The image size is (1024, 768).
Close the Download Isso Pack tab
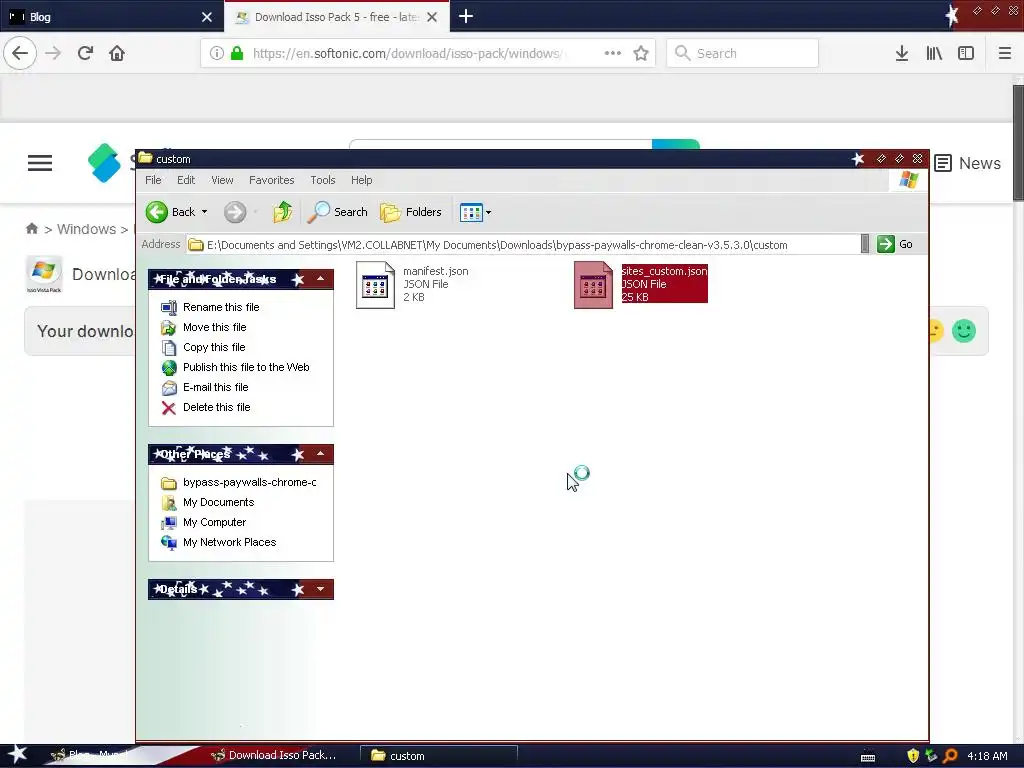click(x=432, y=18)
